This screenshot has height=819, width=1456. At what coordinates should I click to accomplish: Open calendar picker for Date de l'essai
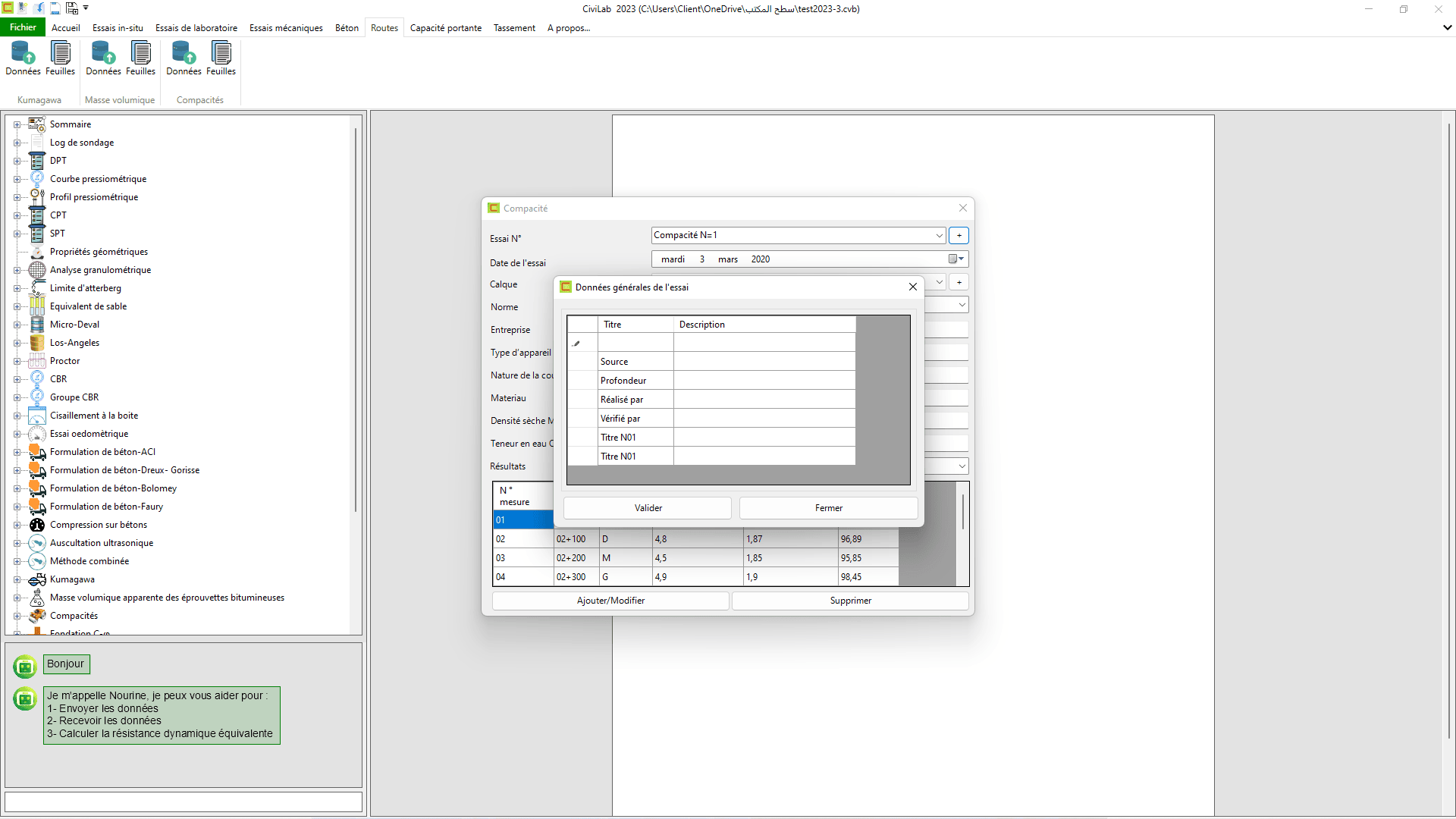click(956, 259)
